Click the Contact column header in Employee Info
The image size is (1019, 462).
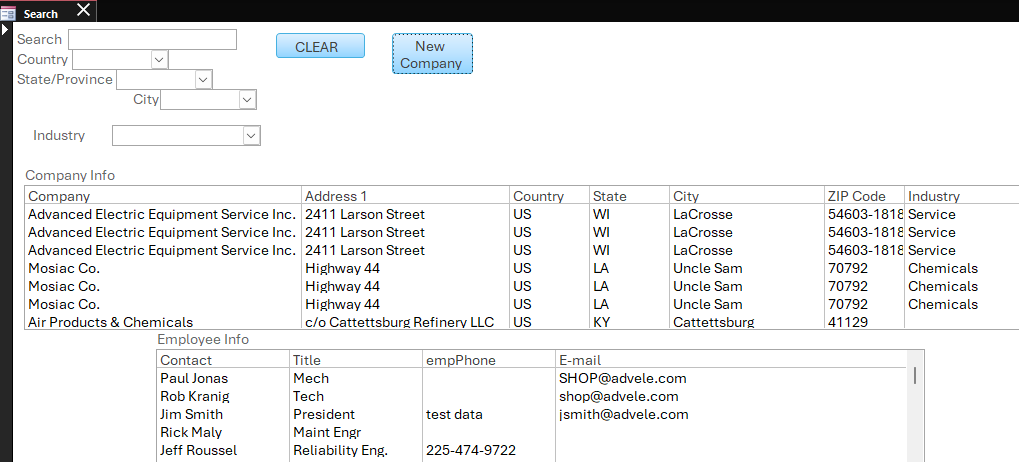click(224, 360)
